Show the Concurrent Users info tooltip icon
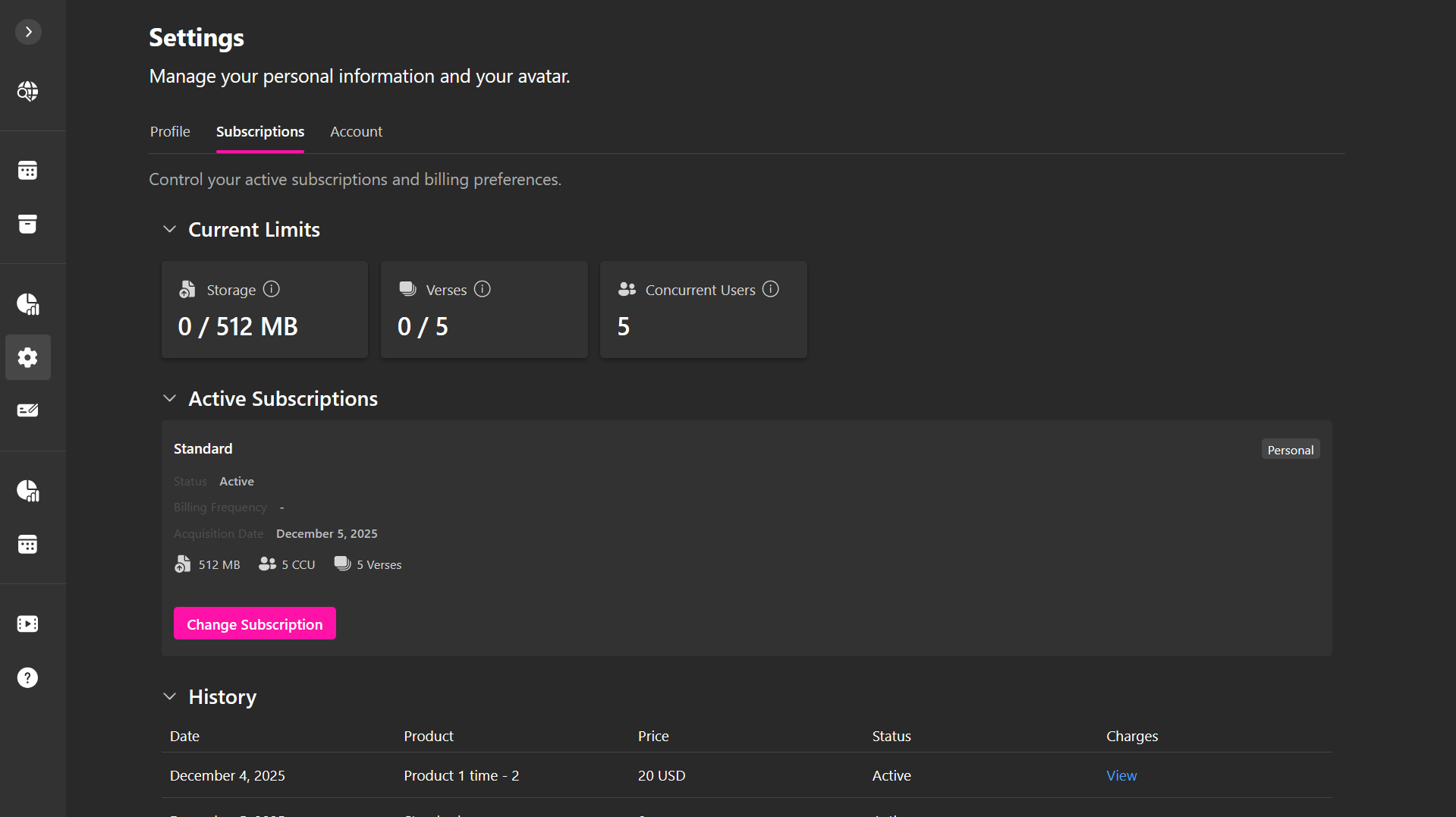This screenshot has height=817, width=1456. 770,289
